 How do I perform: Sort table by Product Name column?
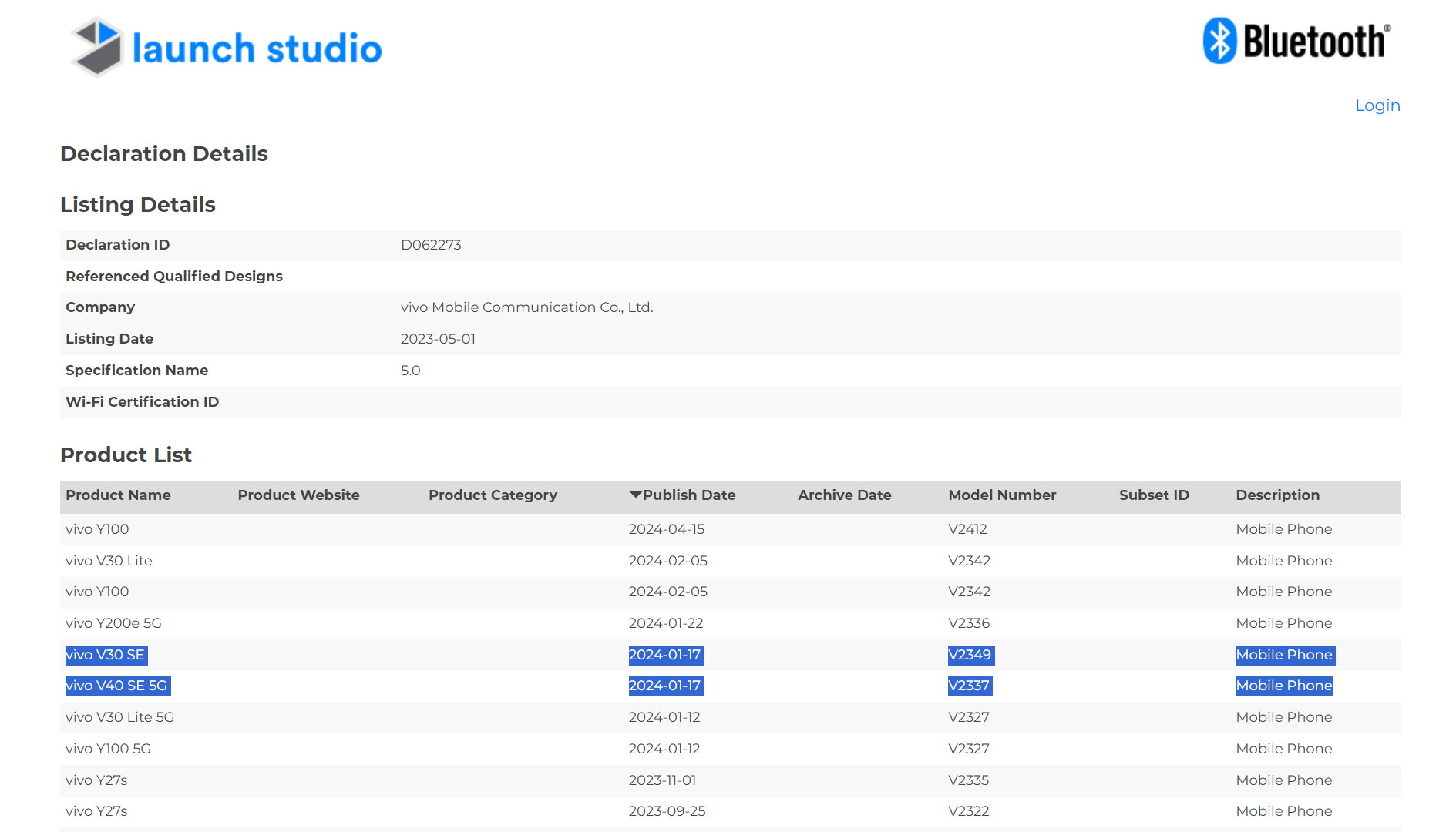coord(118,495)
